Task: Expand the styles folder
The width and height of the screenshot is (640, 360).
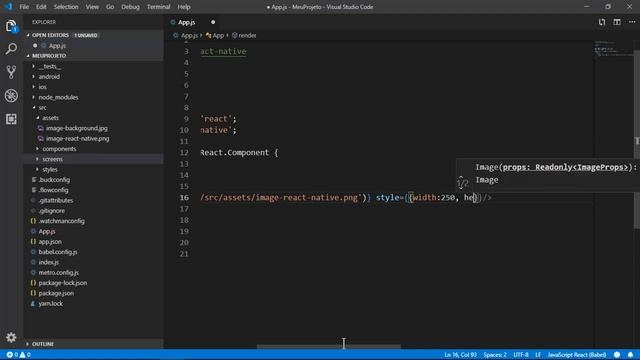Action: click(x=50, y=169)
